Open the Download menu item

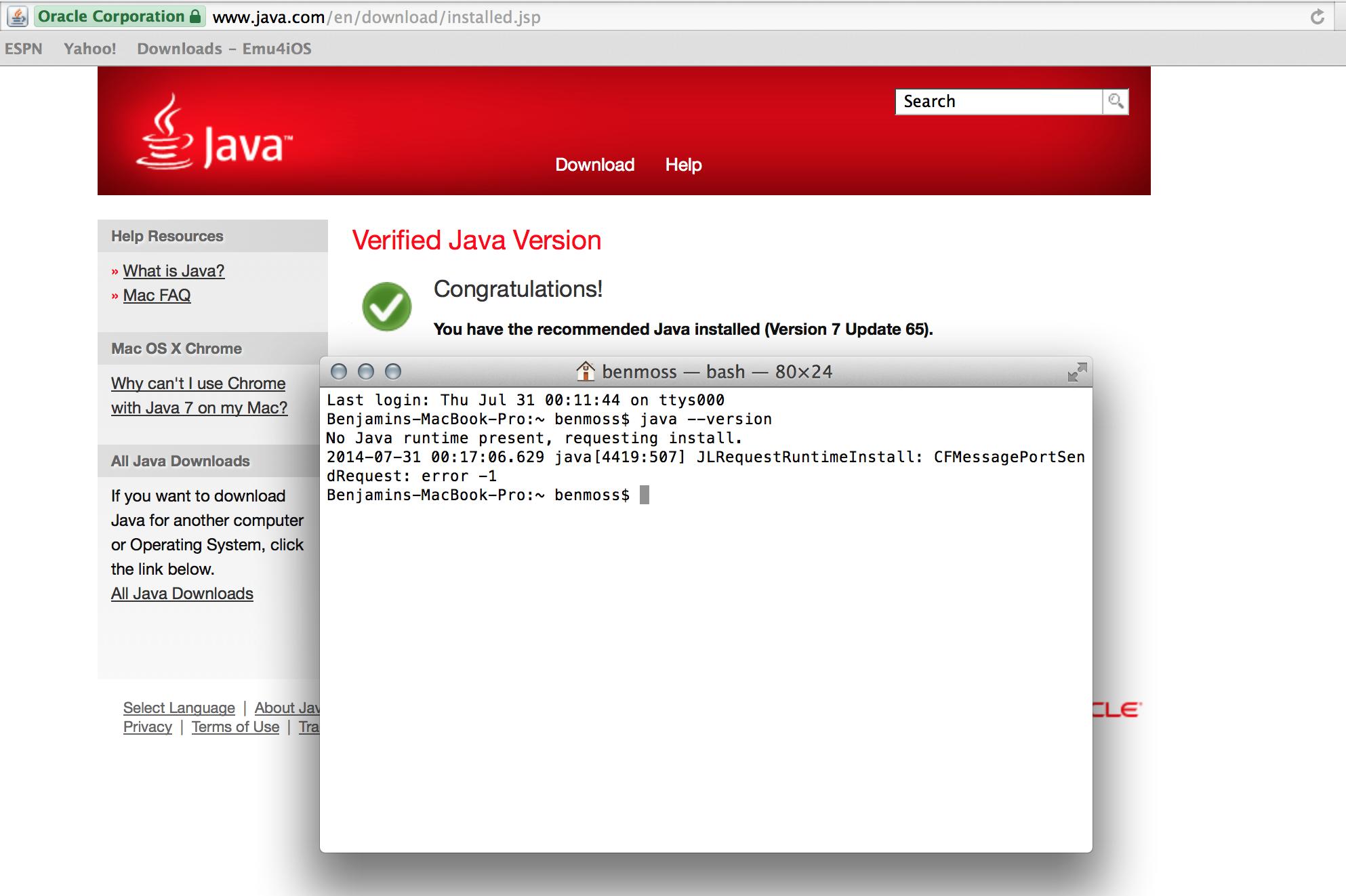click(x=594, y=165)
